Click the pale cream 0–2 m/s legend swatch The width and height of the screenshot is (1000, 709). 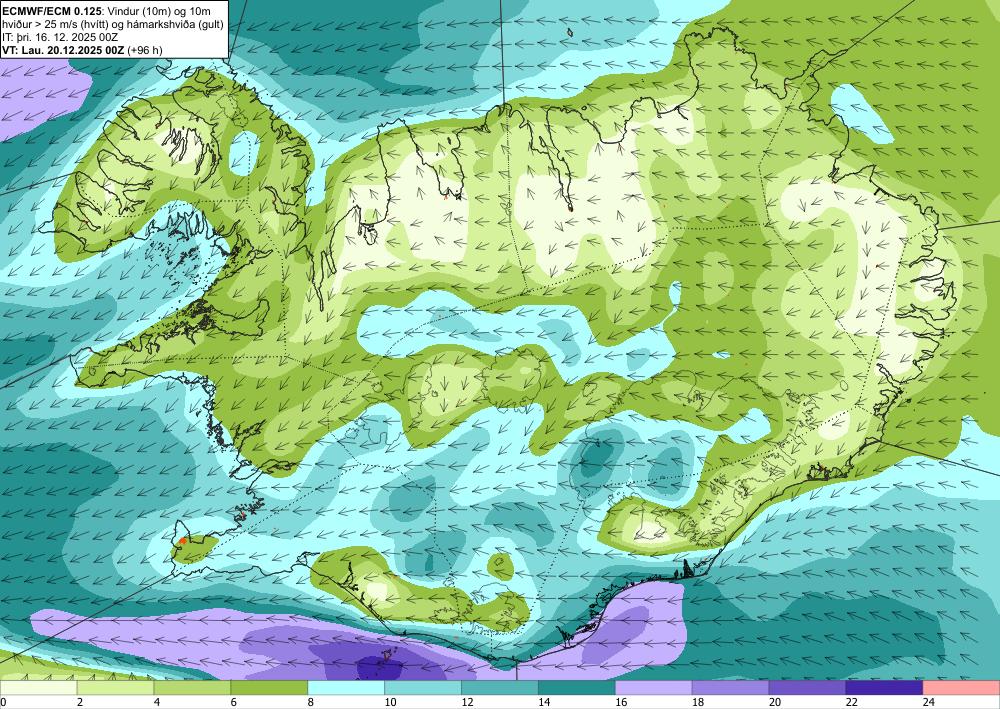click(38, 688)
